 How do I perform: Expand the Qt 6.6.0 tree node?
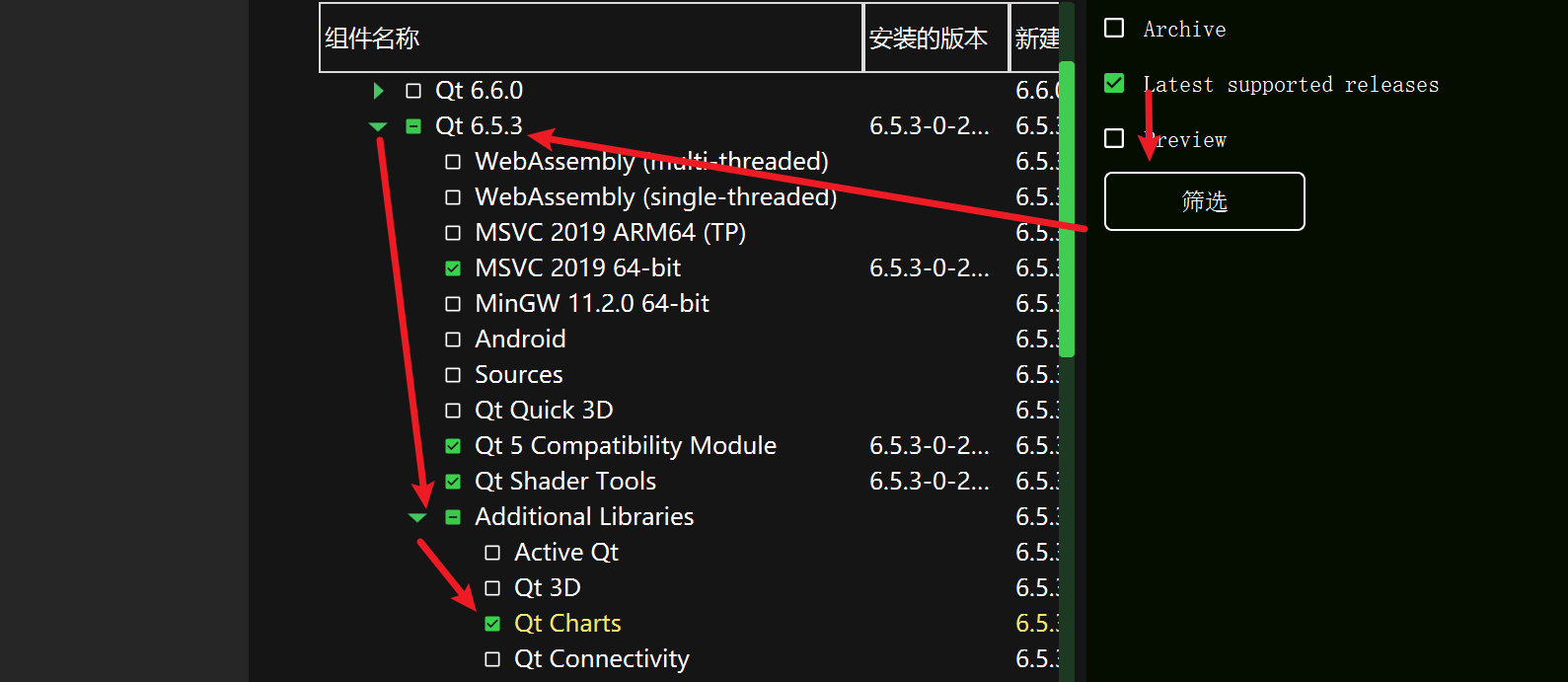tap(378, 91)
